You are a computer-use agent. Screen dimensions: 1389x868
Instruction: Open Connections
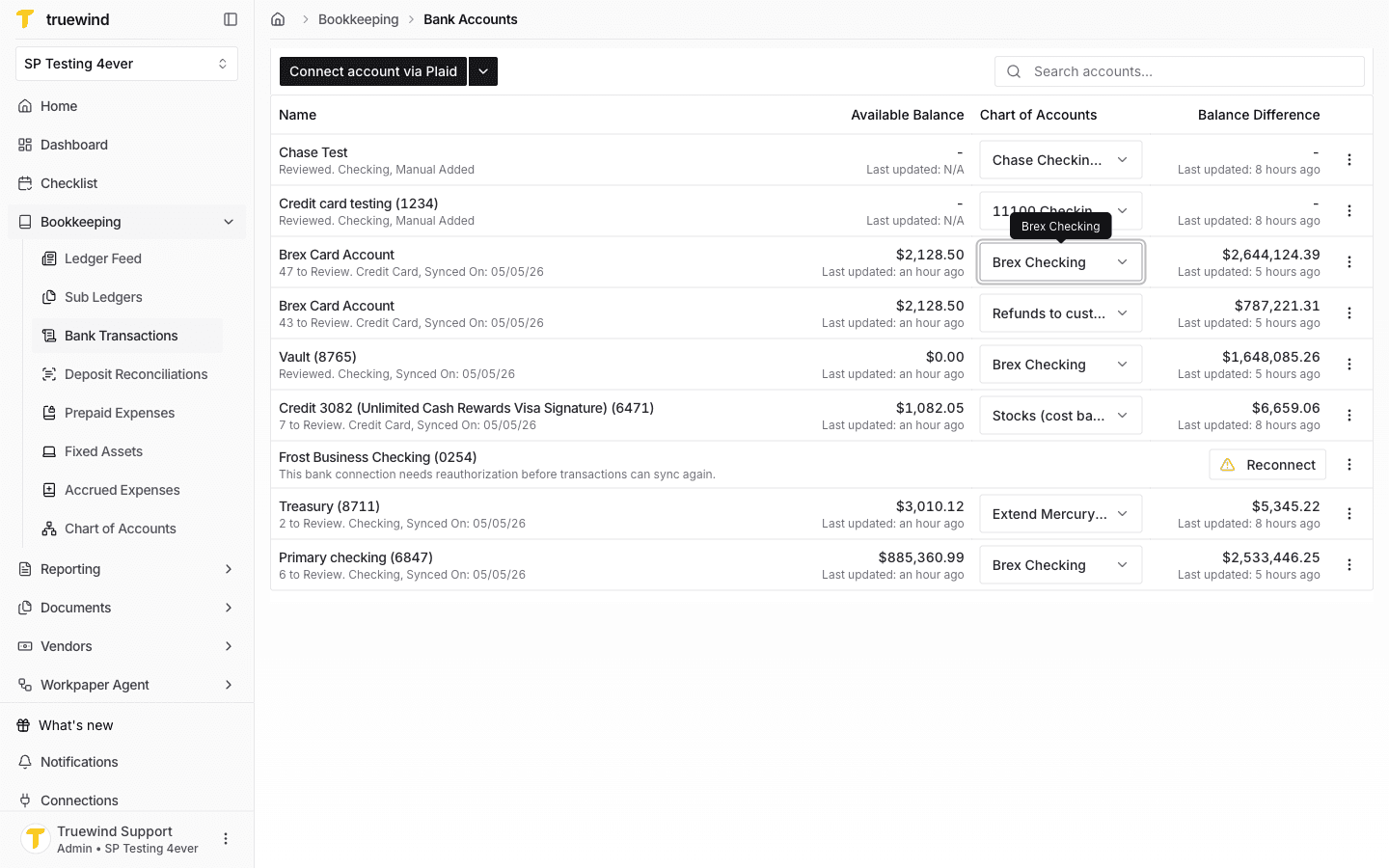coord(126,800)
